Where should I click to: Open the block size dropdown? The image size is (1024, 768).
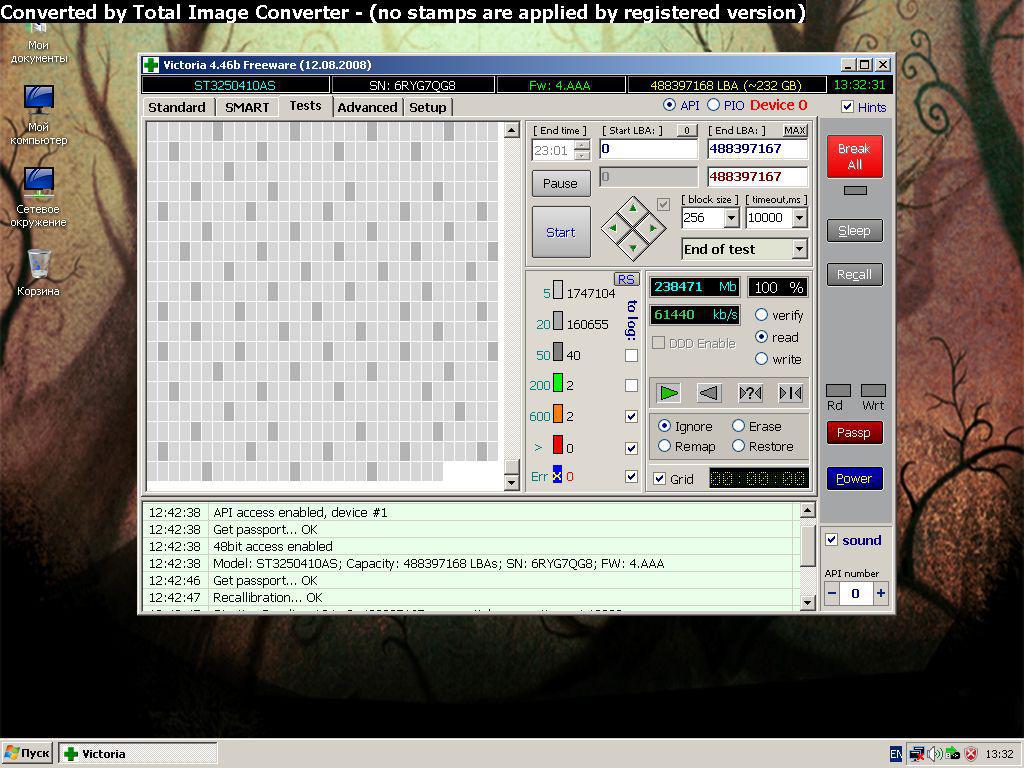[731, 218]
